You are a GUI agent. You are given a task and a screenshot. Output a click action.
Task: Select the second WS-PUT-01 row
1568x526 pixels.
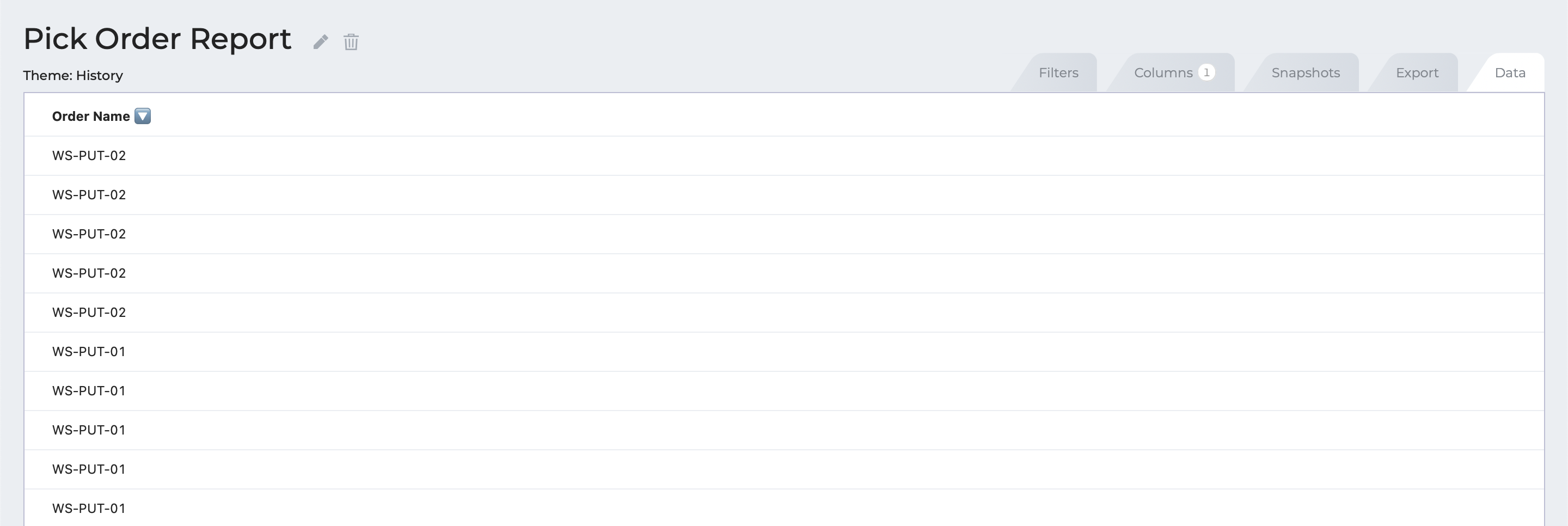(x=784, y=391)
